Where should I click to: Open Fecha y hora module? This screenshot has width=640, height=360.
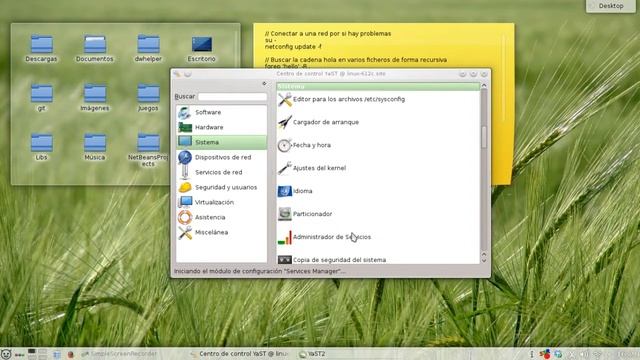click(x=304, y=145)
